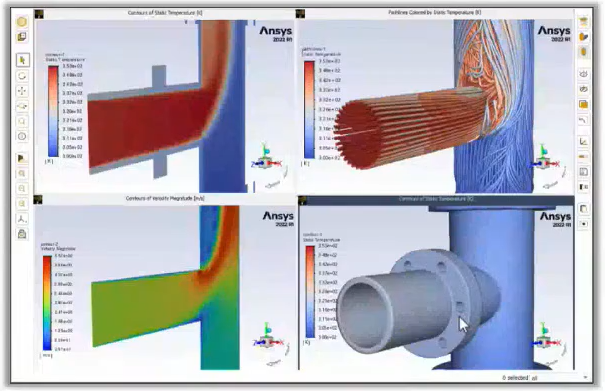This screenshot has height=391, width=605.
Task: Open the selection filter dropdown beside '0 selected all'
Action: pyautogui.click(x=586, y=377)
